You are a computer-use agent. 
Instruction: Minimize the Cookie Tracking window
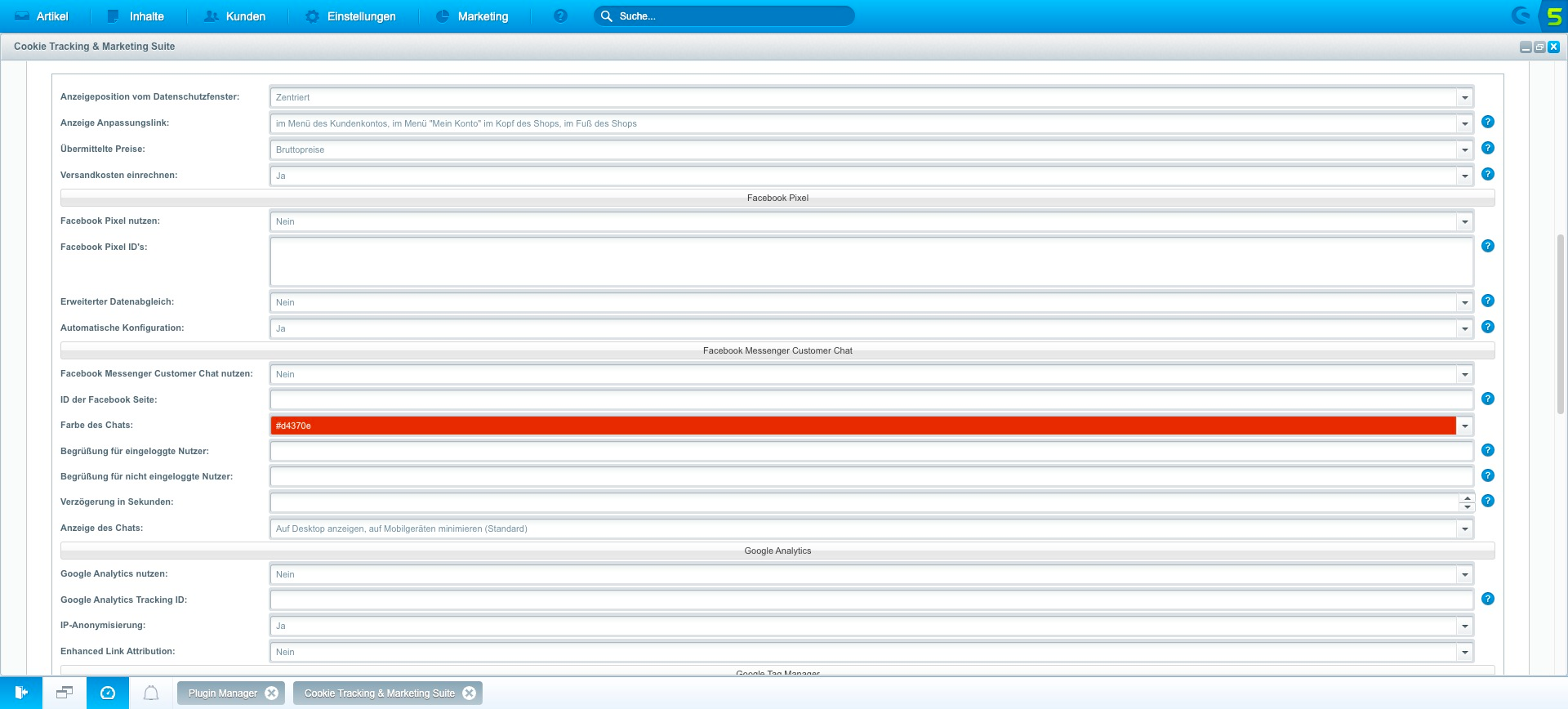1526,47
